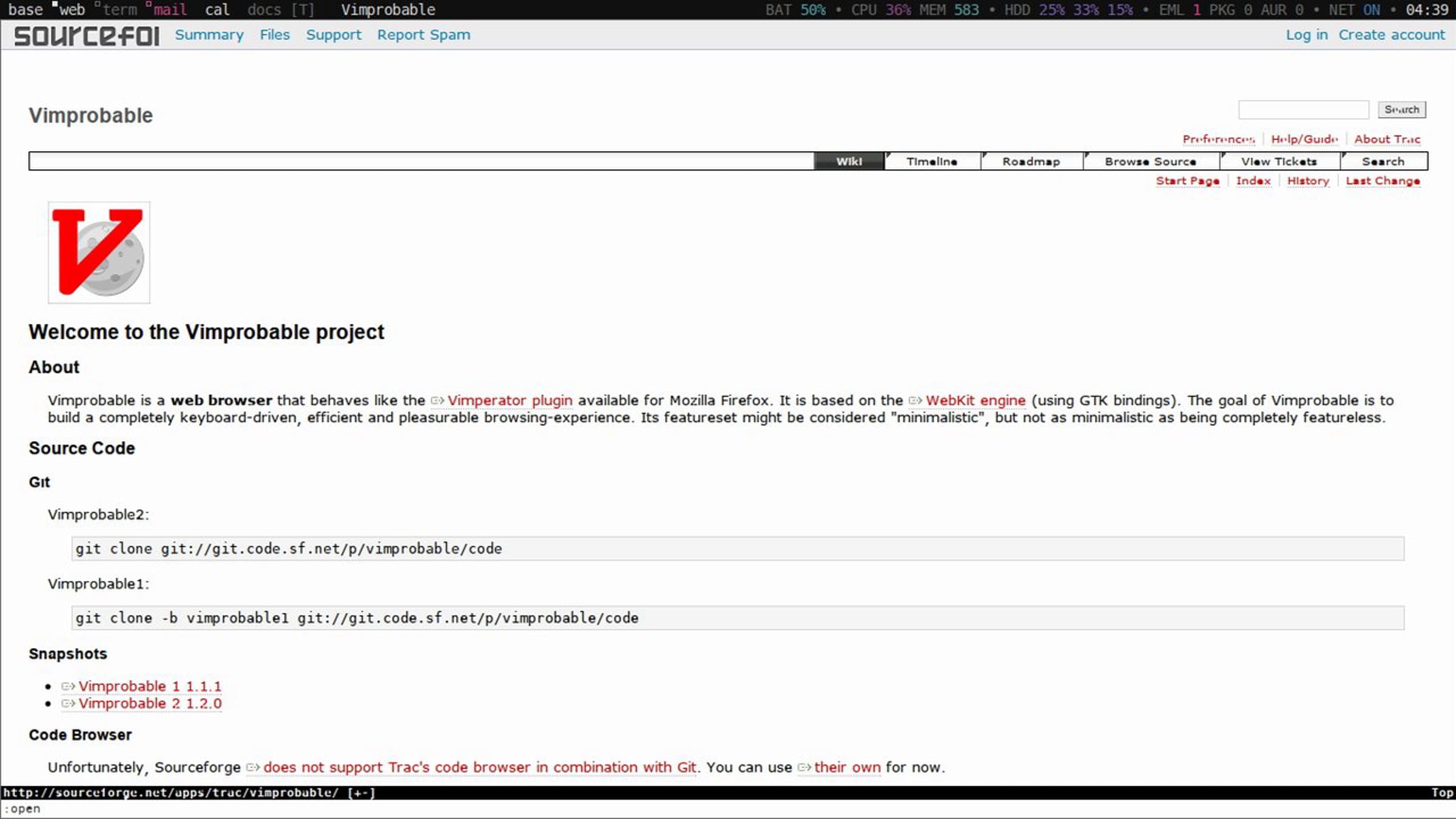Follow the 'their own' code browser link
Viewport: 1456px width, 819px height.
pos(848,767)
